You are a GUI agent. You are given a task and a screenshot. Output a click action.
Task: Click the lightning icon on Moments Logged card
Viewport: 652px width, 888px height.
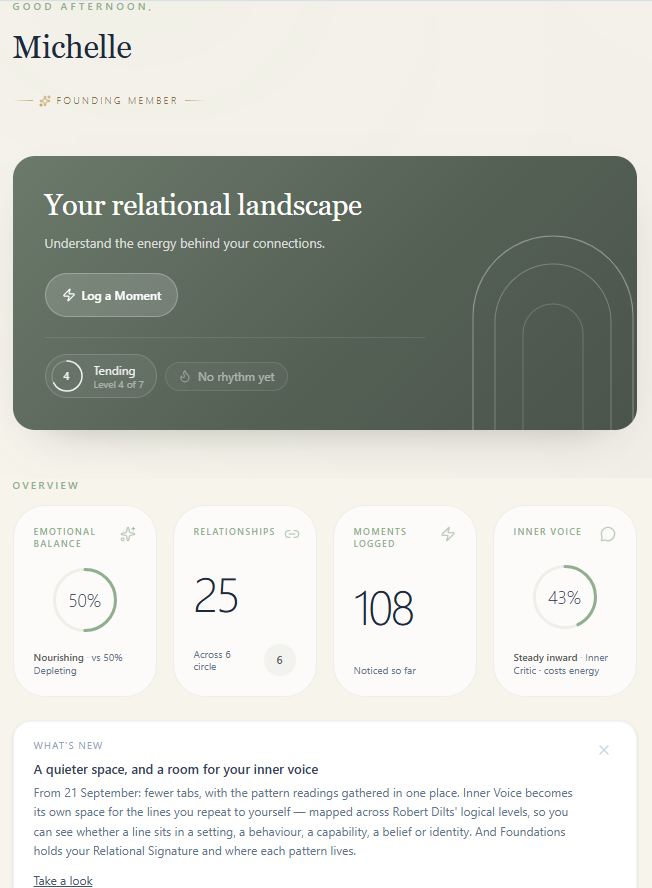click(x=448, y=533)
